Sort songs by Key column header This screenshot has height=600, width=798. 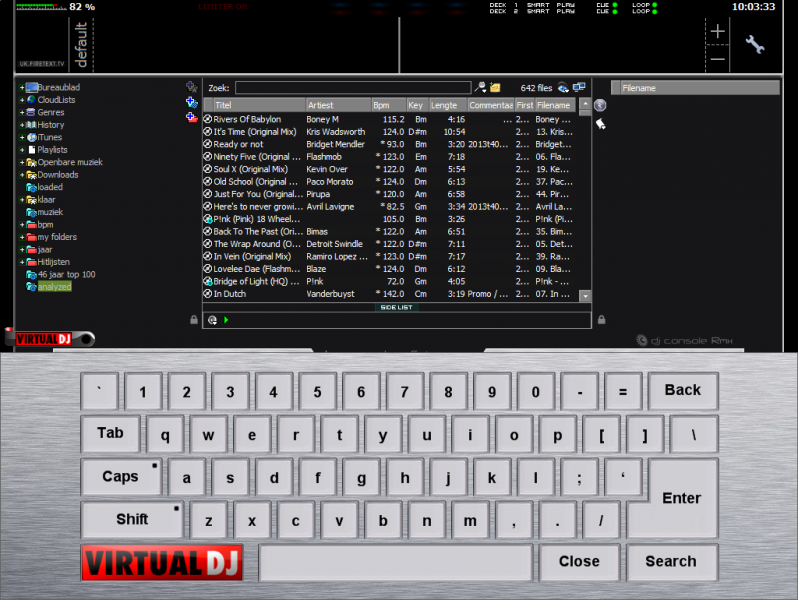pyautogui.click(x=417, y=105)
